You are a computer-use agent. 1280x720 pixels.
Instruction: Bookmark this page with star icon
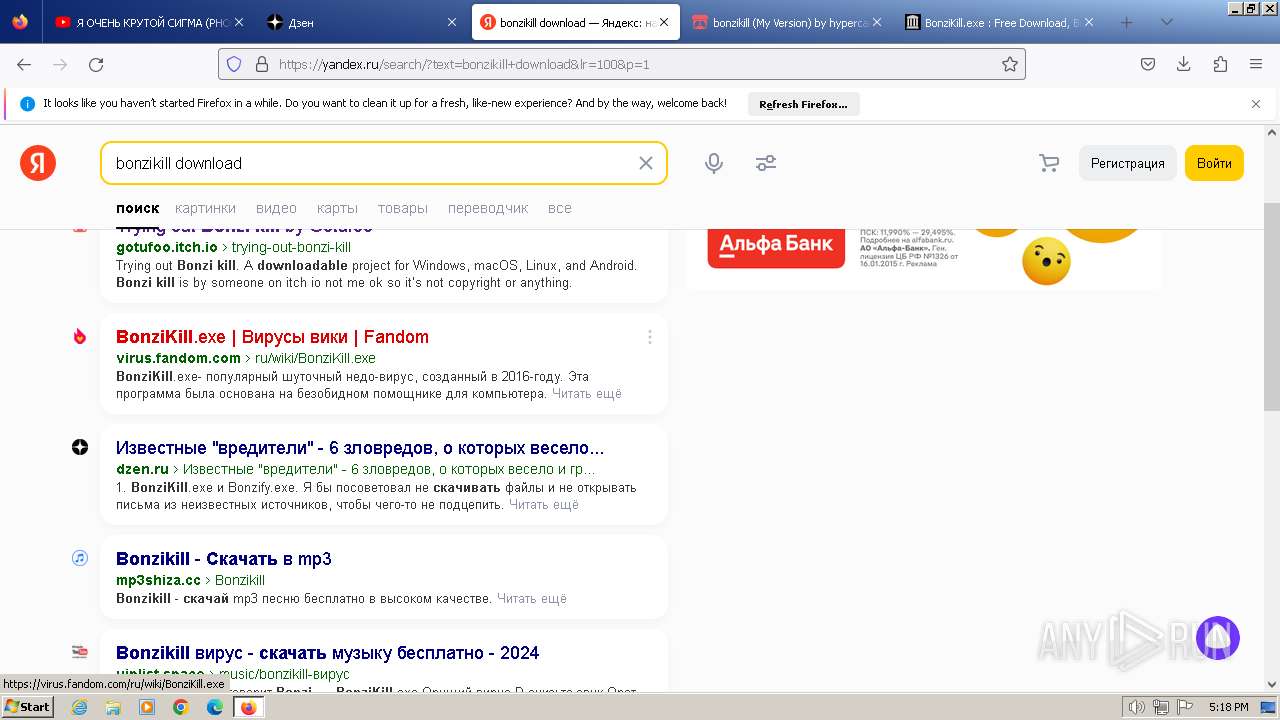pos(1010,64)
